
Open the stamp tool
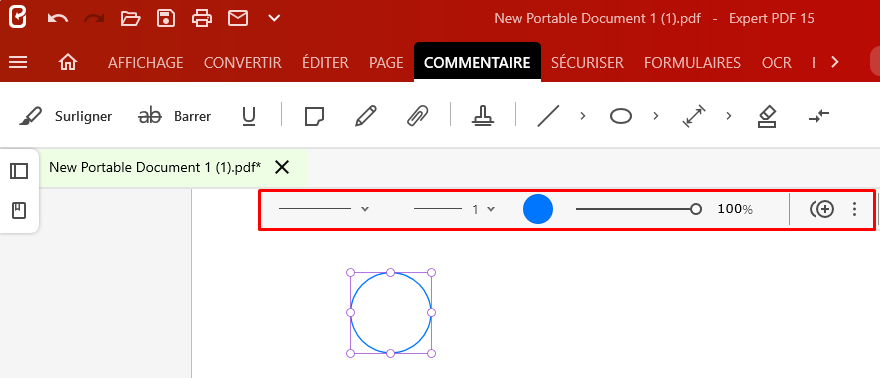pyautogui.click(x=483, y=117)
